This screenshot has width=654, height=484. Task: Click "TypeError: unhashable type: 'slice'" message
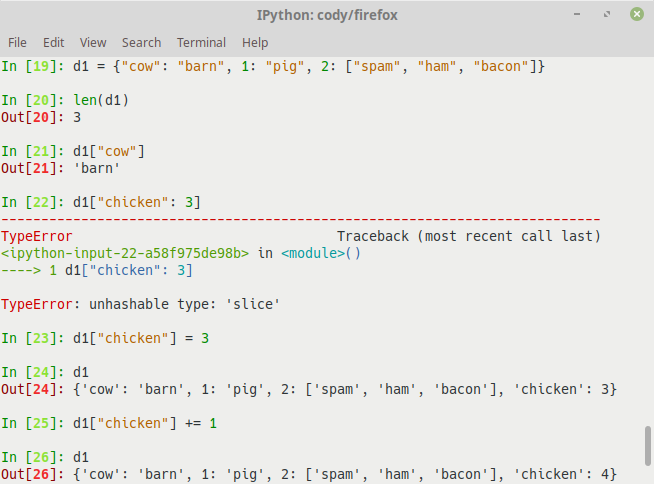pyautogui.click(x=141, y=304)
